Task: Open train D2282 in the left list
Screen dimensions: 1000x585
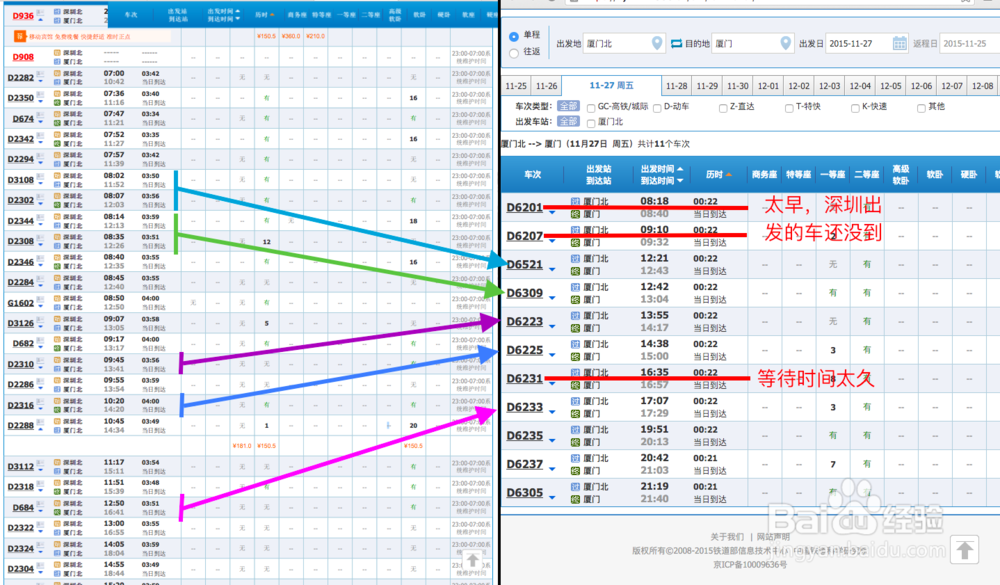Action: pyautogui.click(x=20, y=78)
